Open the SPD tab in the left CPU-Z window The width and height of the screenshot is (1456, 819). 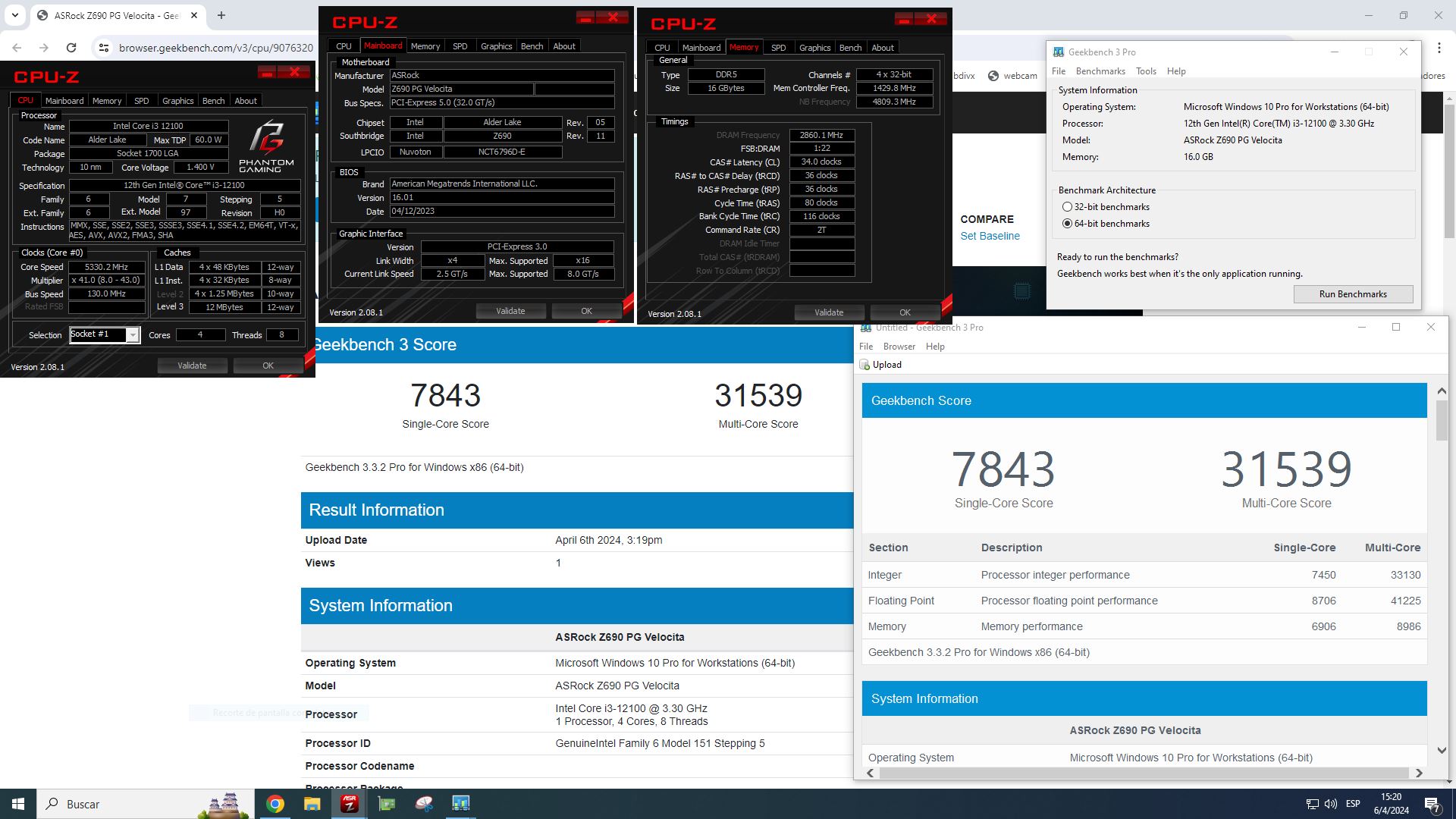click(141, 101)
